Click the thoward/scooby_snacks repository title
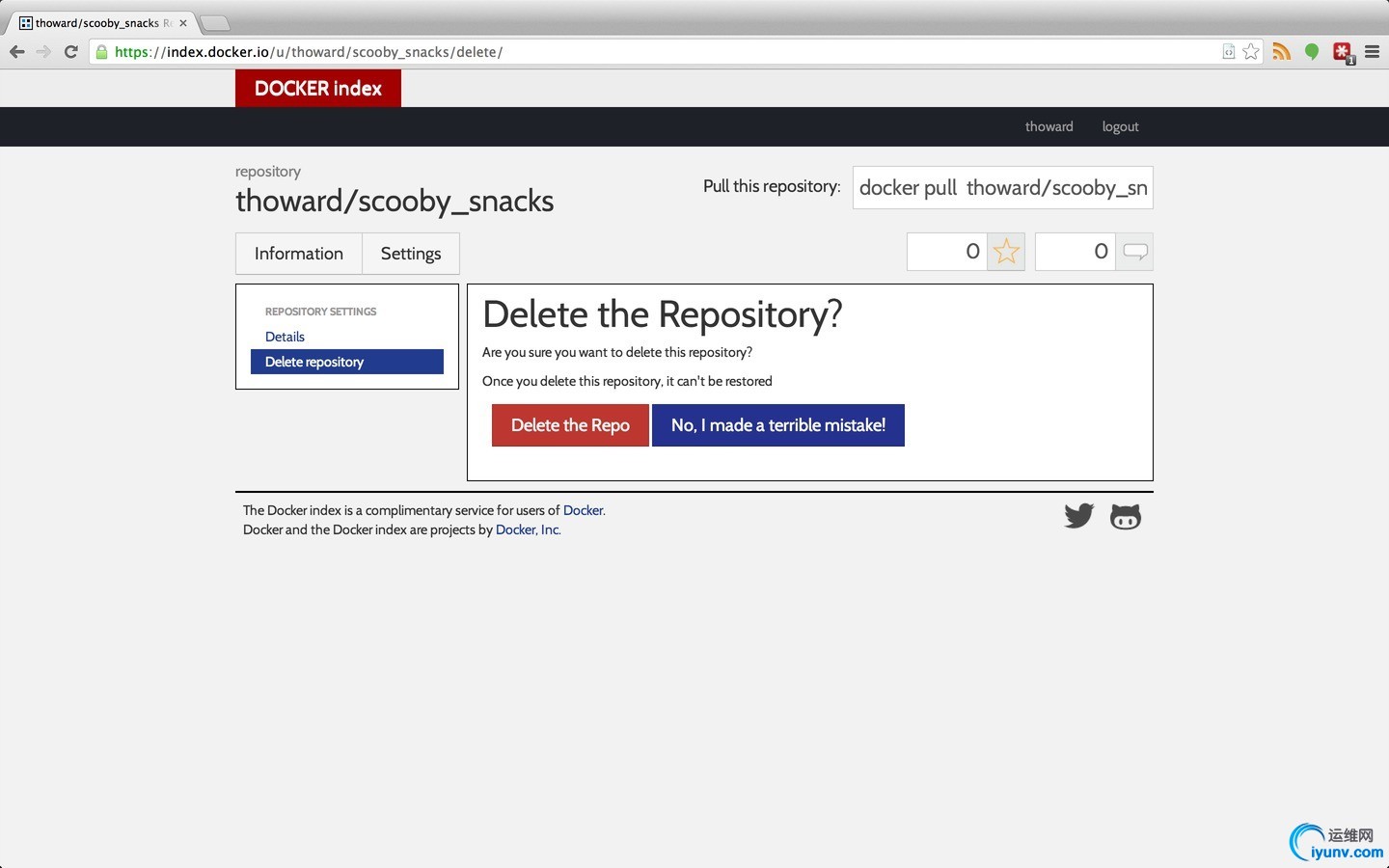This screenshot has height=868, width=1389. click(x=395, y=201)
